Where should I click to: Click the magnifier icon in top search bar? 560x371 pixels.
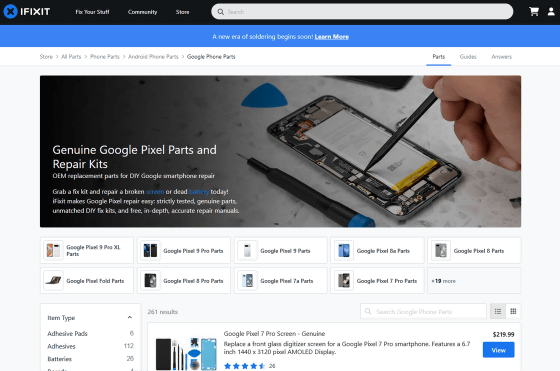(221, 12)
